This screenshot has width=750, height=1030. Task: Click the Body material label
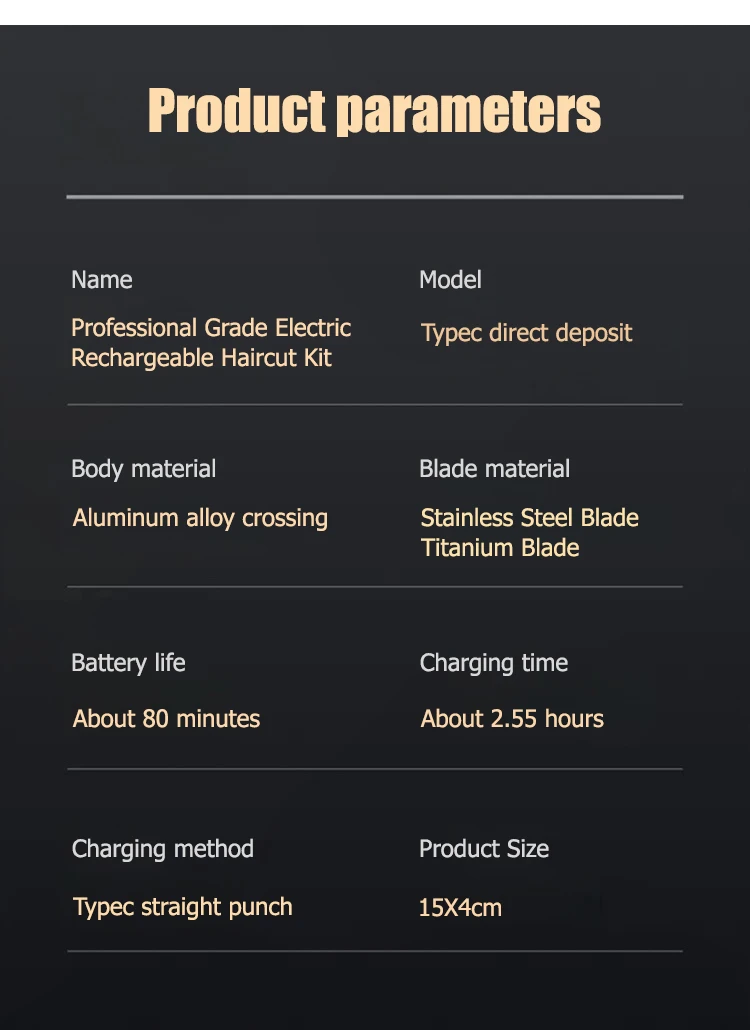[143, 469]
